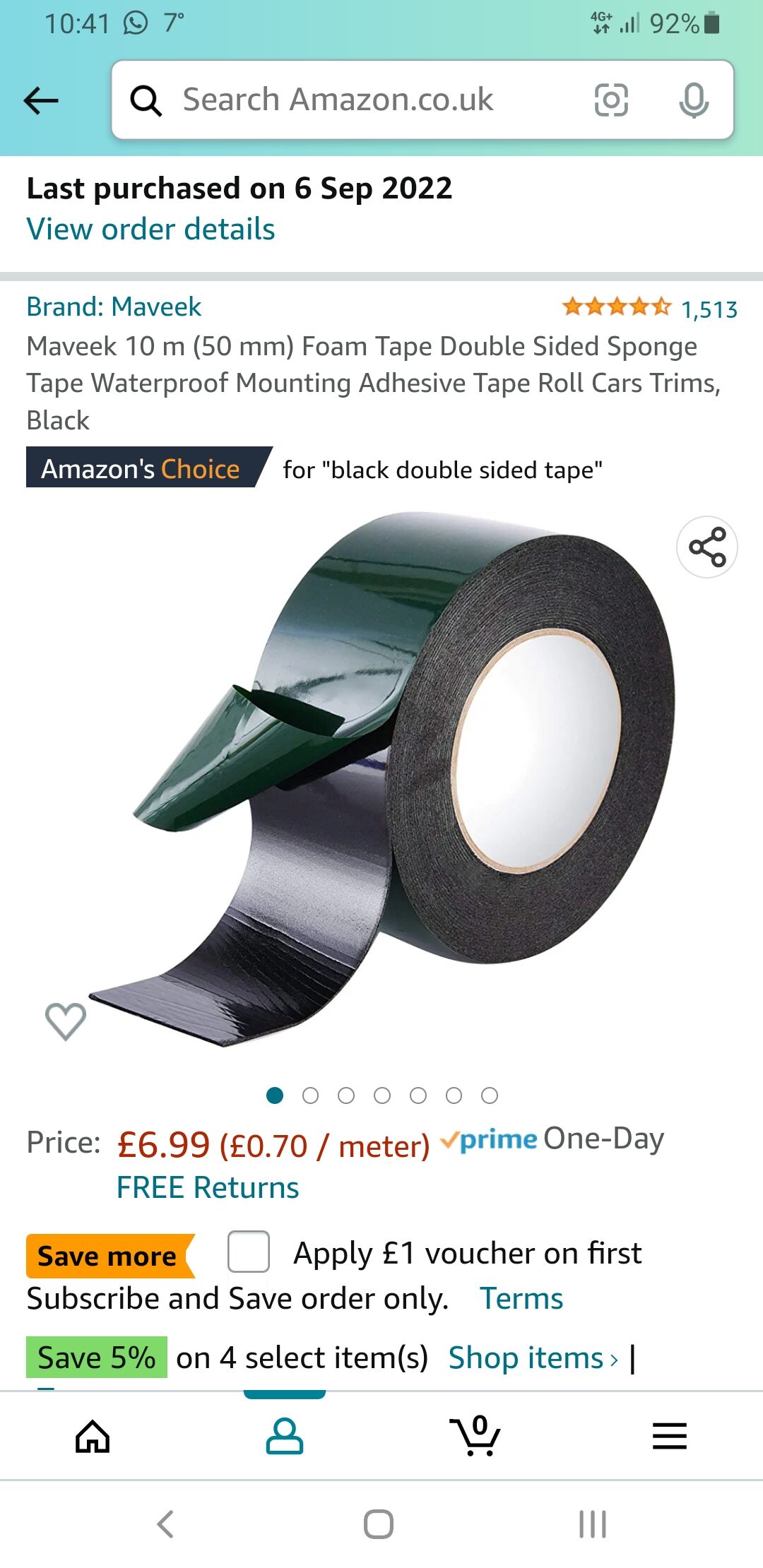The image size is (763, 1568).
Task: Open the shopping basket icon
Action: point(475,1435)
